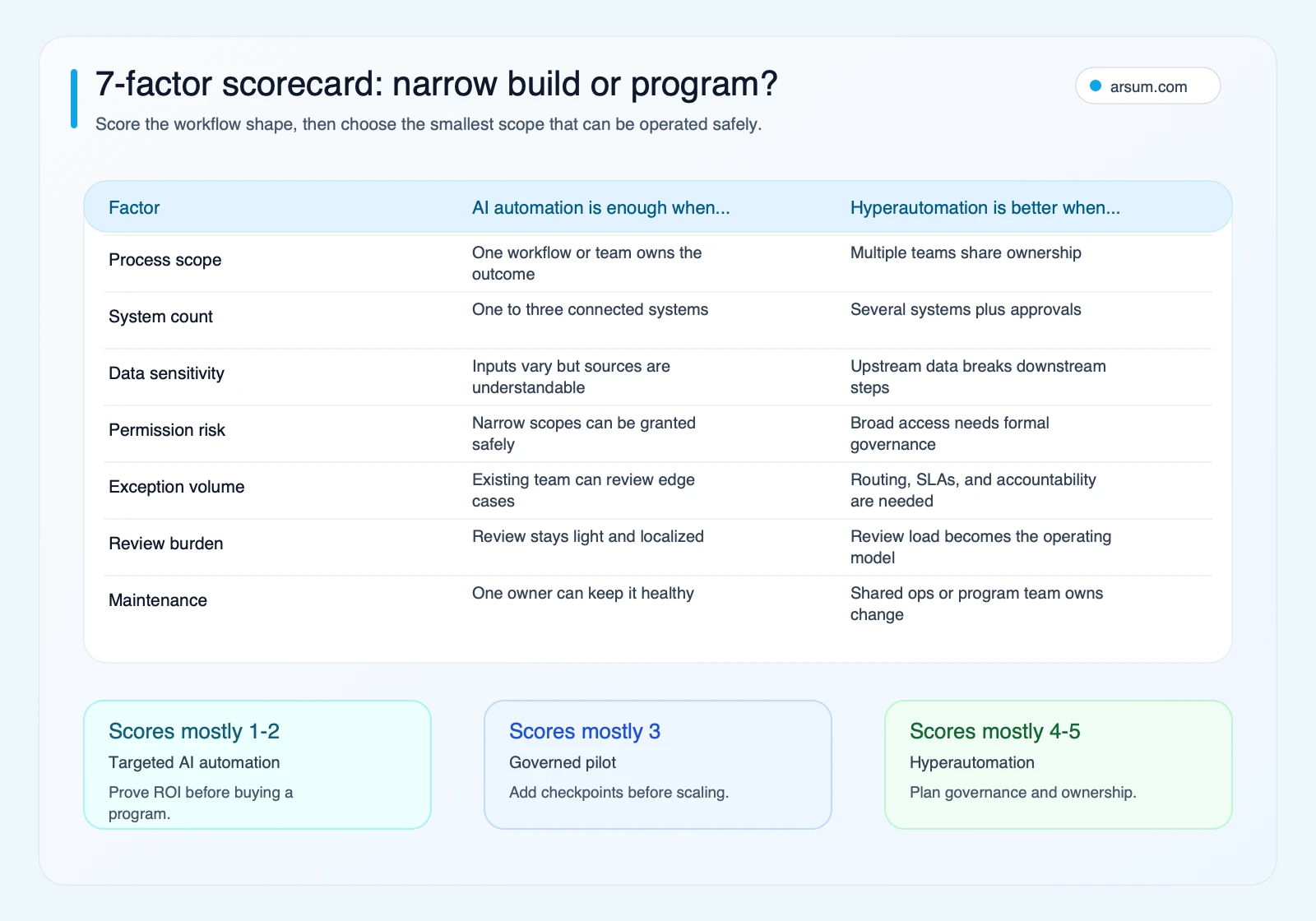
Task: Select the 'Maintenance' row label
Action: pyautogui.click(x=158, y=600)
